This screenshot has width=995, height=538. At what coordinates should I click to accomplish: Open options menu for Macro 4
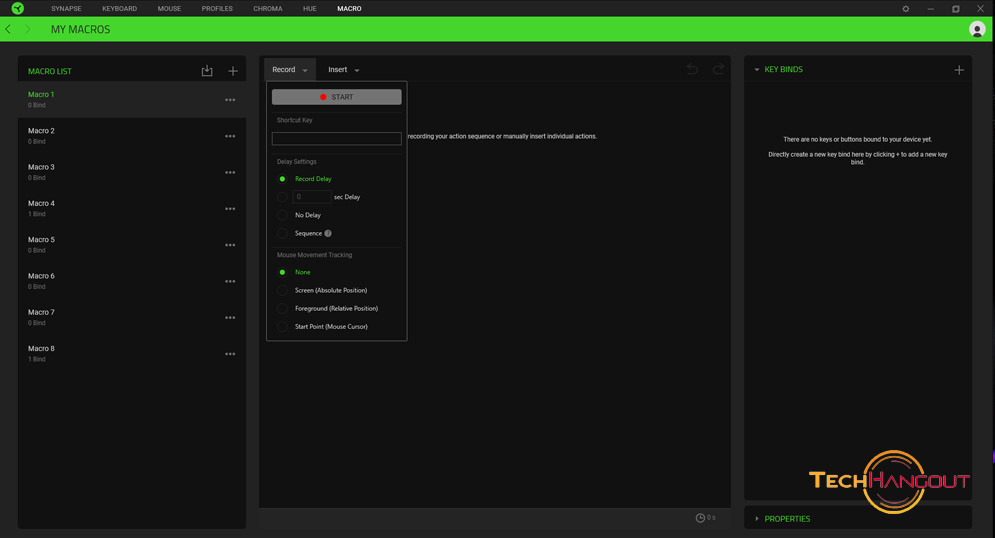tap(230, 208)
